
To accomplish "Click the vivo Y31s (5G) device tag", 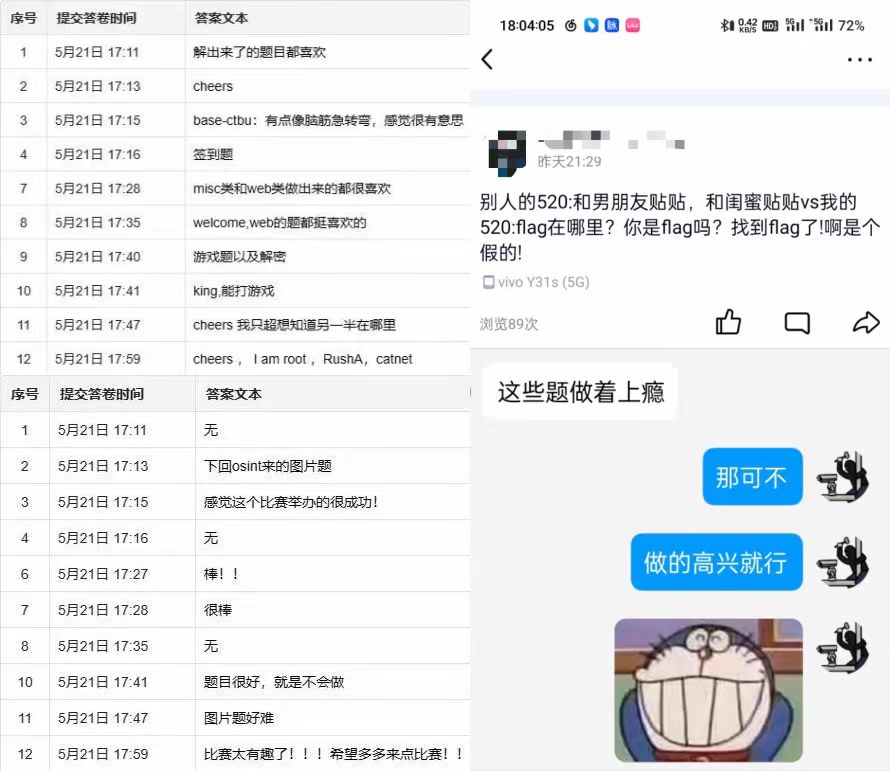I will [x=536, y=282].
